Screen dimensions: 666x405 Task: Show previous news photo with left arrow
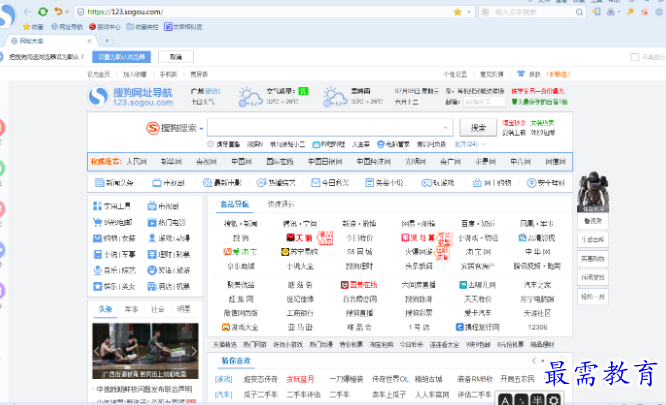97,351
